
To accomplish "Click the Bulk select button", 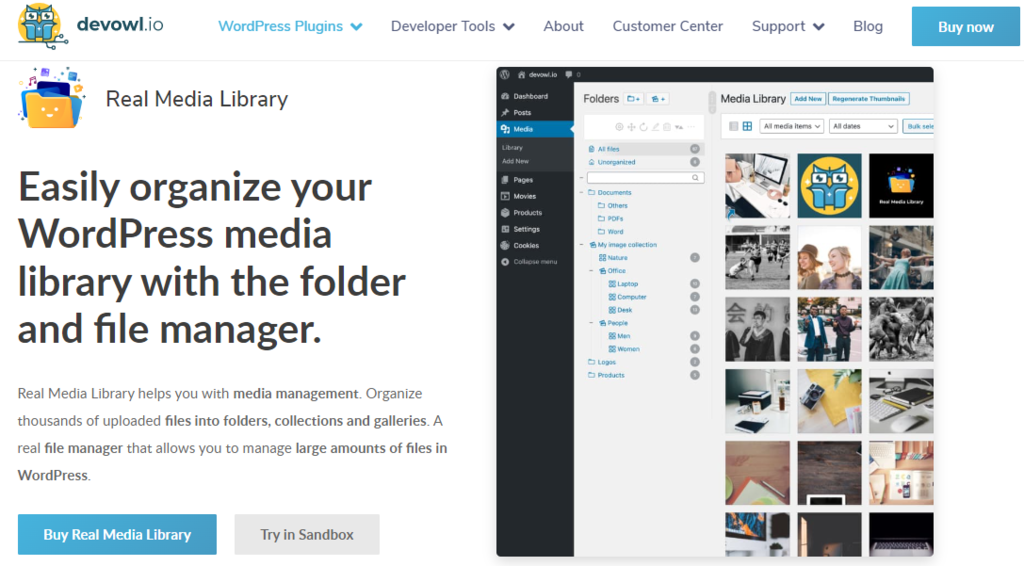I will pos(918,126).
